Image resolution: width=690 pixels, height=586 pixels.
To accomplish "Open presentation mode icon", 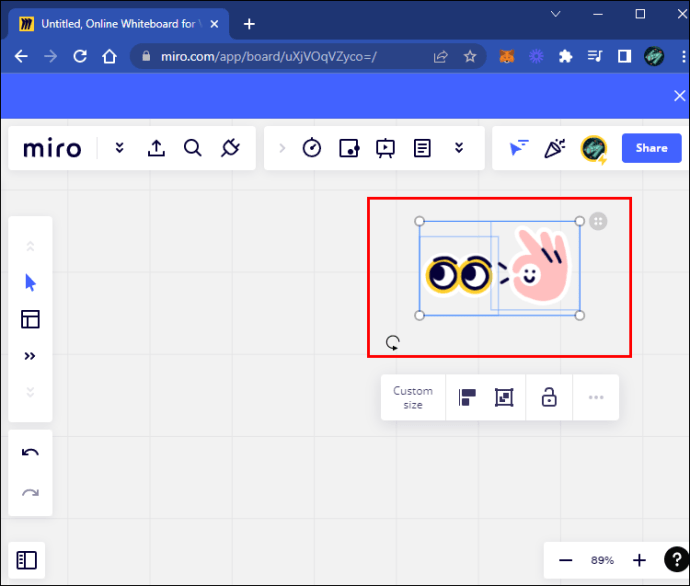I will 385,148.
